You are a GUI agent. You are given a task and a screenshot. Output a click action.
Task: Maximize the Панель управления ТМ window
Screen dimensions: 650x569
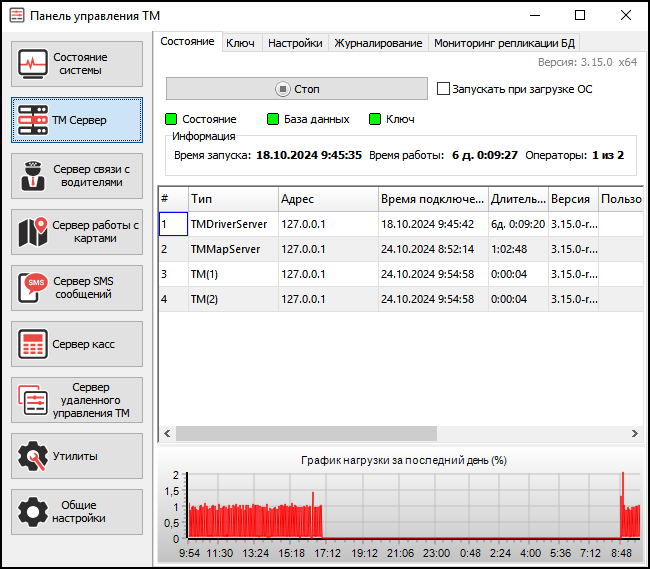580,16
